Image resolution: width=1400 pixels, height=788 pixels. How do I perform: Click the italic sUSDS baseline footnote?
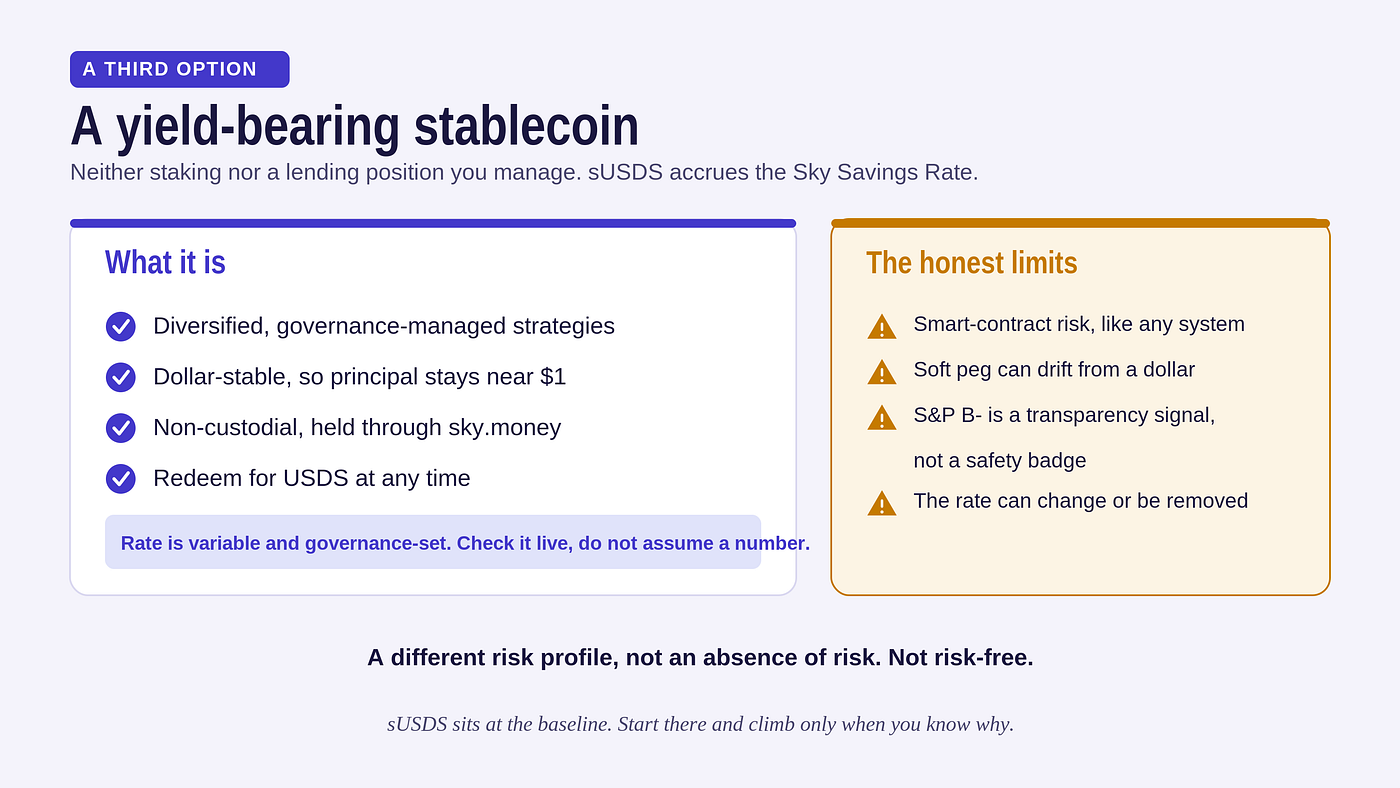[x=700, y=724]
